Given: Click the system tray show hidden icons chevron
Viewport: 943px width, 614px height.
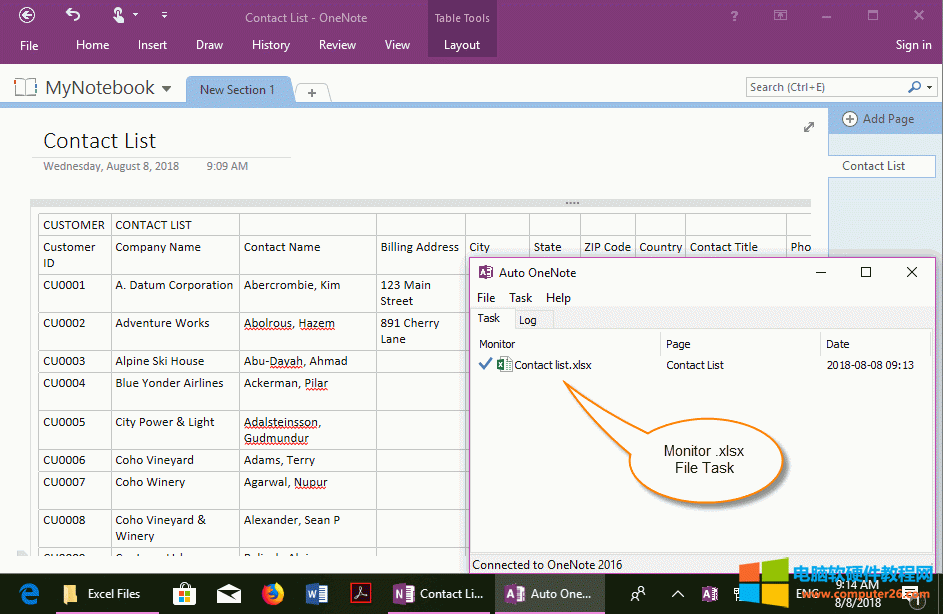Looking at the screenshot, I should coord(677,593).
